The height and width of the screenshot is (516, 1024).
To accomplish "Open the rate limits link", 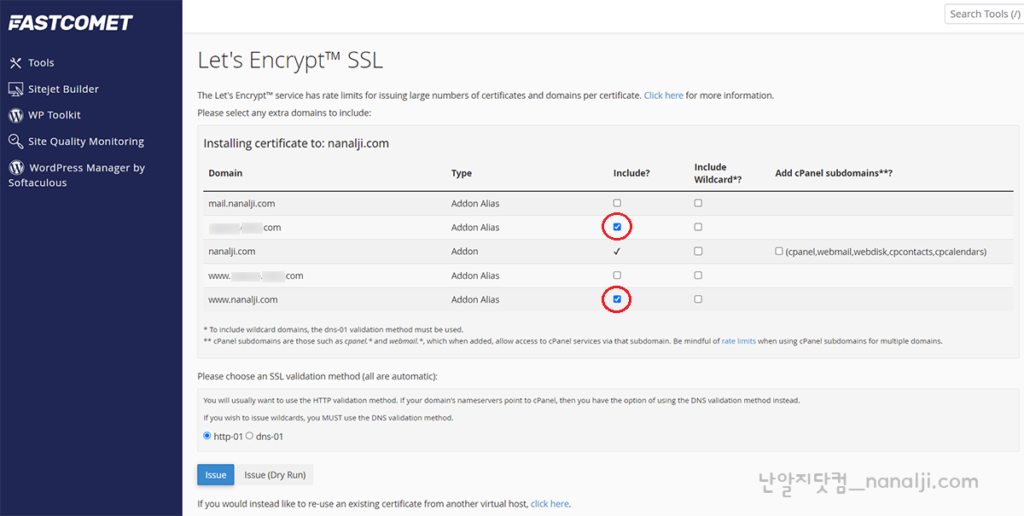I will (x=738, y=341).
